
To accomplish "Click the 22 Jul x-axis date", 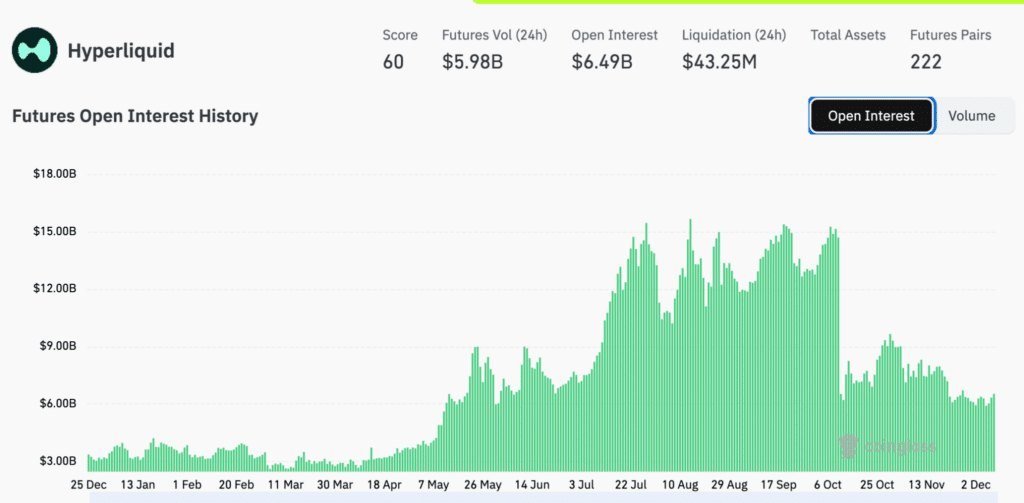I will (632, 485).
